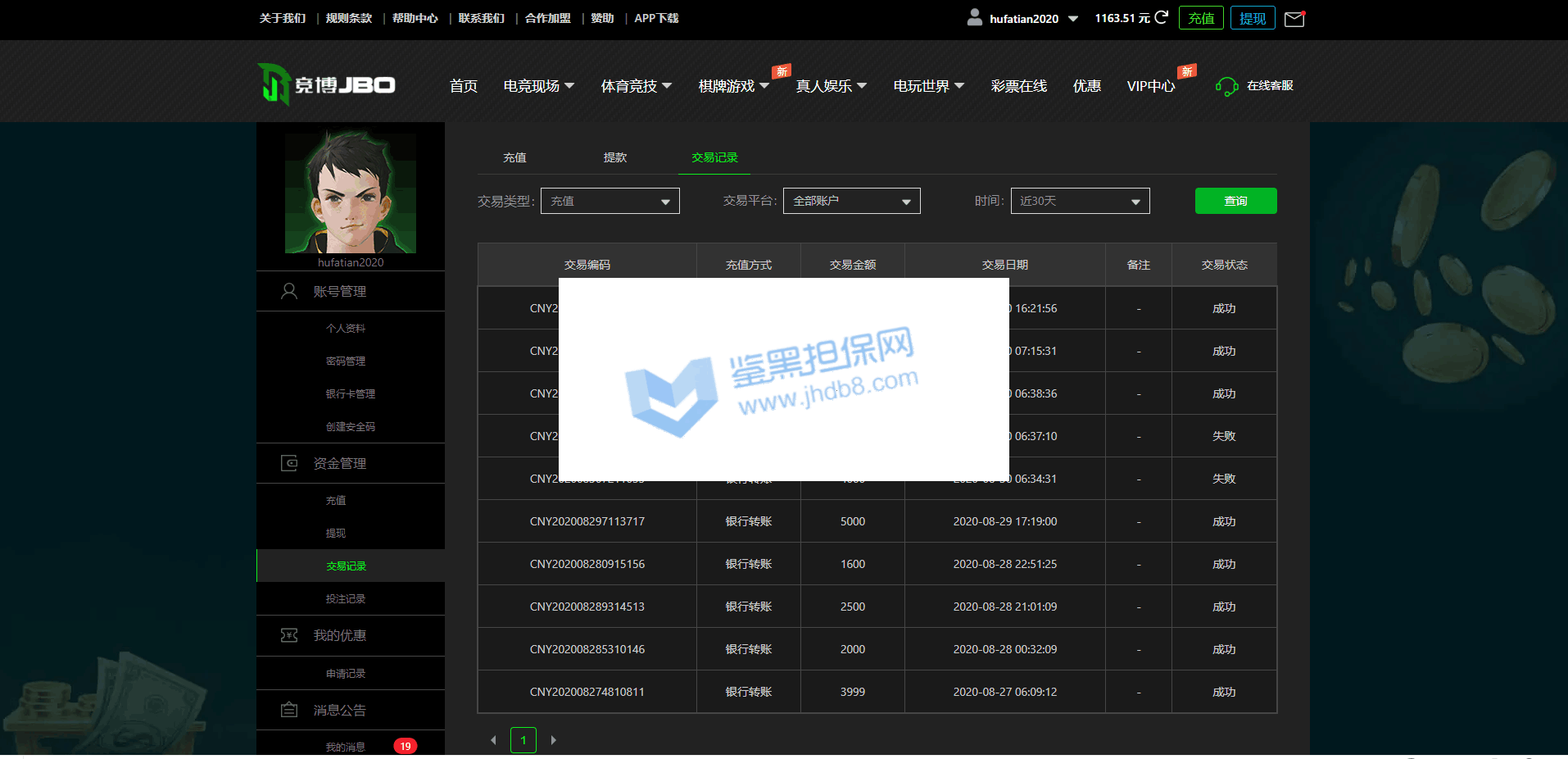Open the 交易类型 dropdown
The height and width of the screenshot is (759, 1568).
point(610,201)
